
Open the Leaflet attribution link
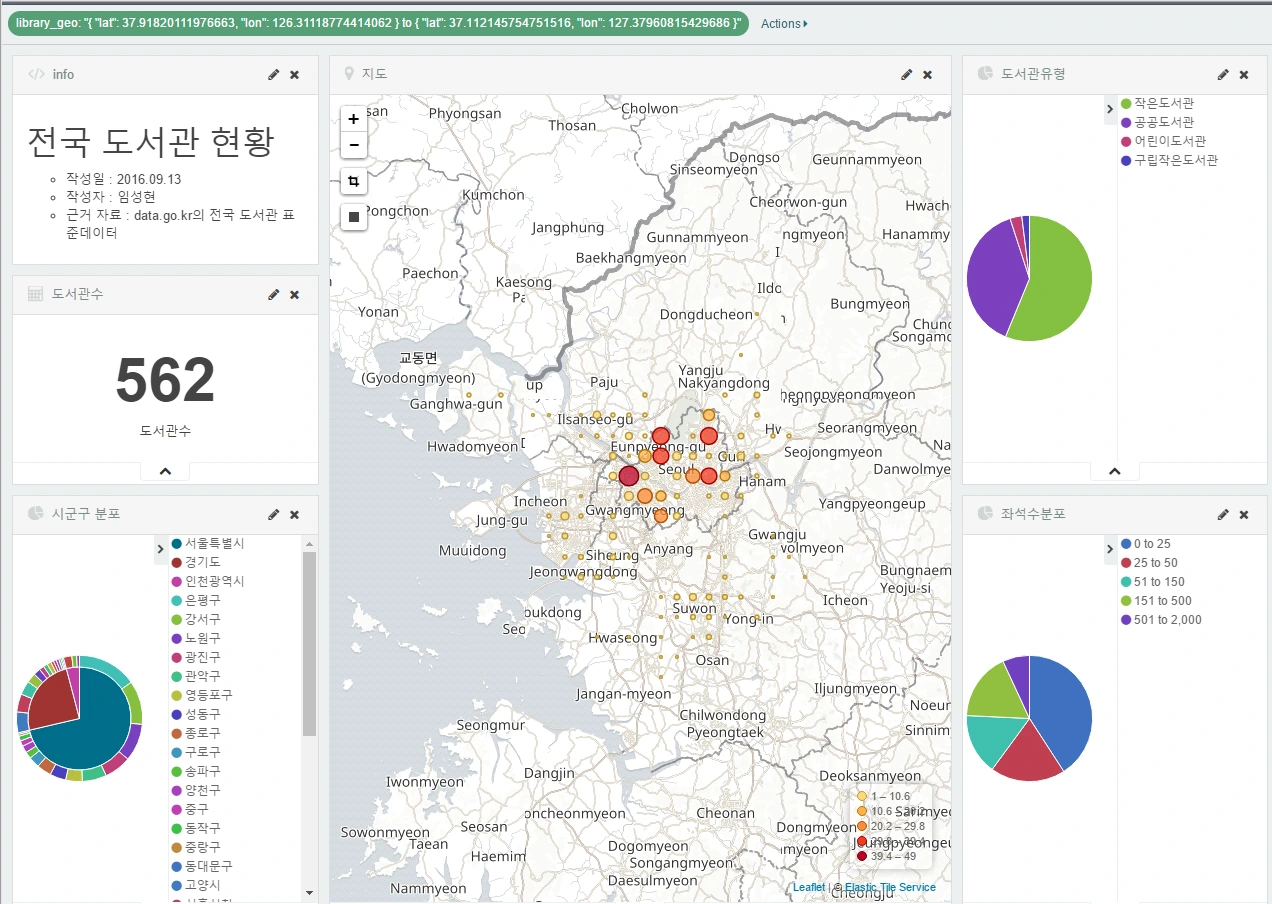808,887
